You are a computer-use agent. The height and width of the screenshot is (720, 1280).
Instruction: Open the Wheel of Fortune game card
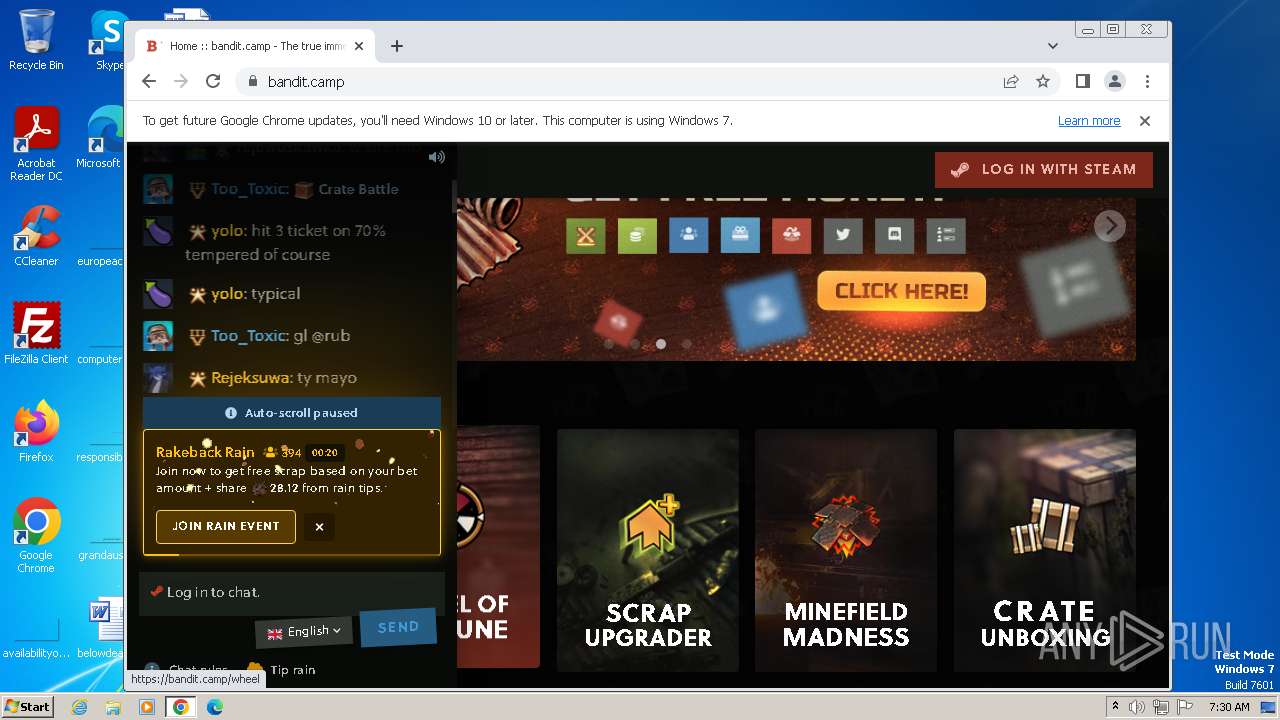pyautogui.click(x=498, y=547)
